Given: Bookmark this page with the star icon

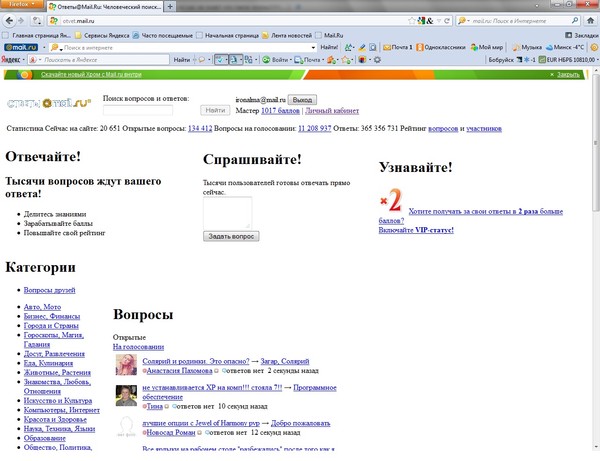Looking at the screenshot, I should (x=412, y=21).
